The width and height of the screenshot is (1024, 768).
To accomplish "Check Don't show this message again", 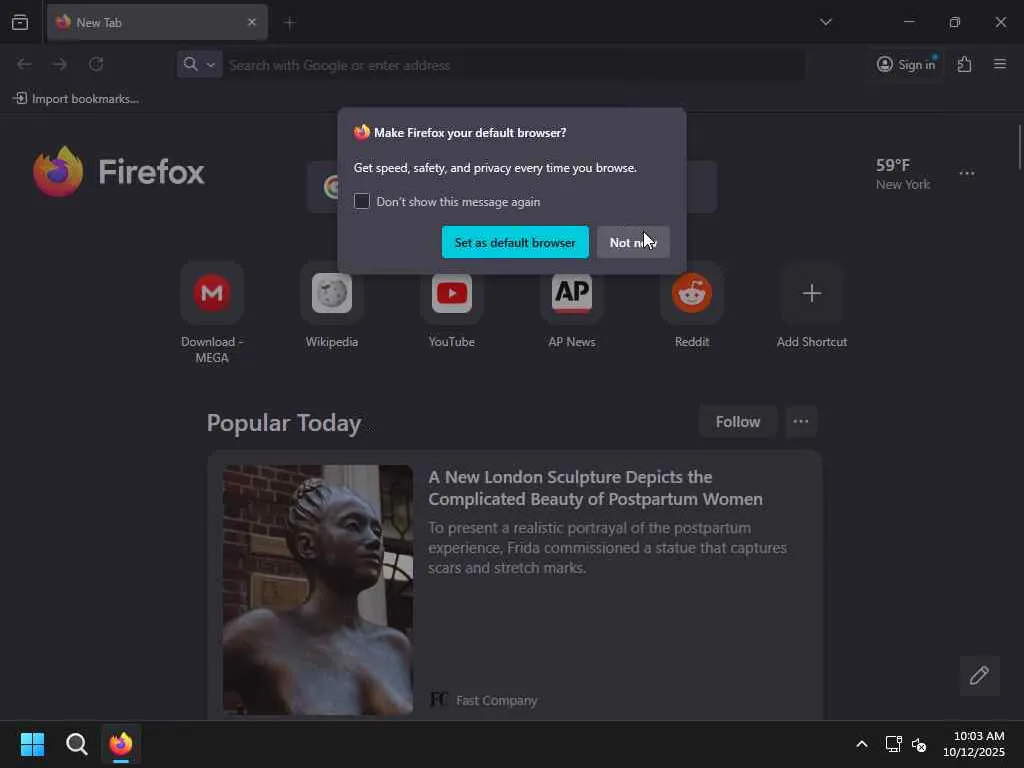I will (x=362, y=201).
